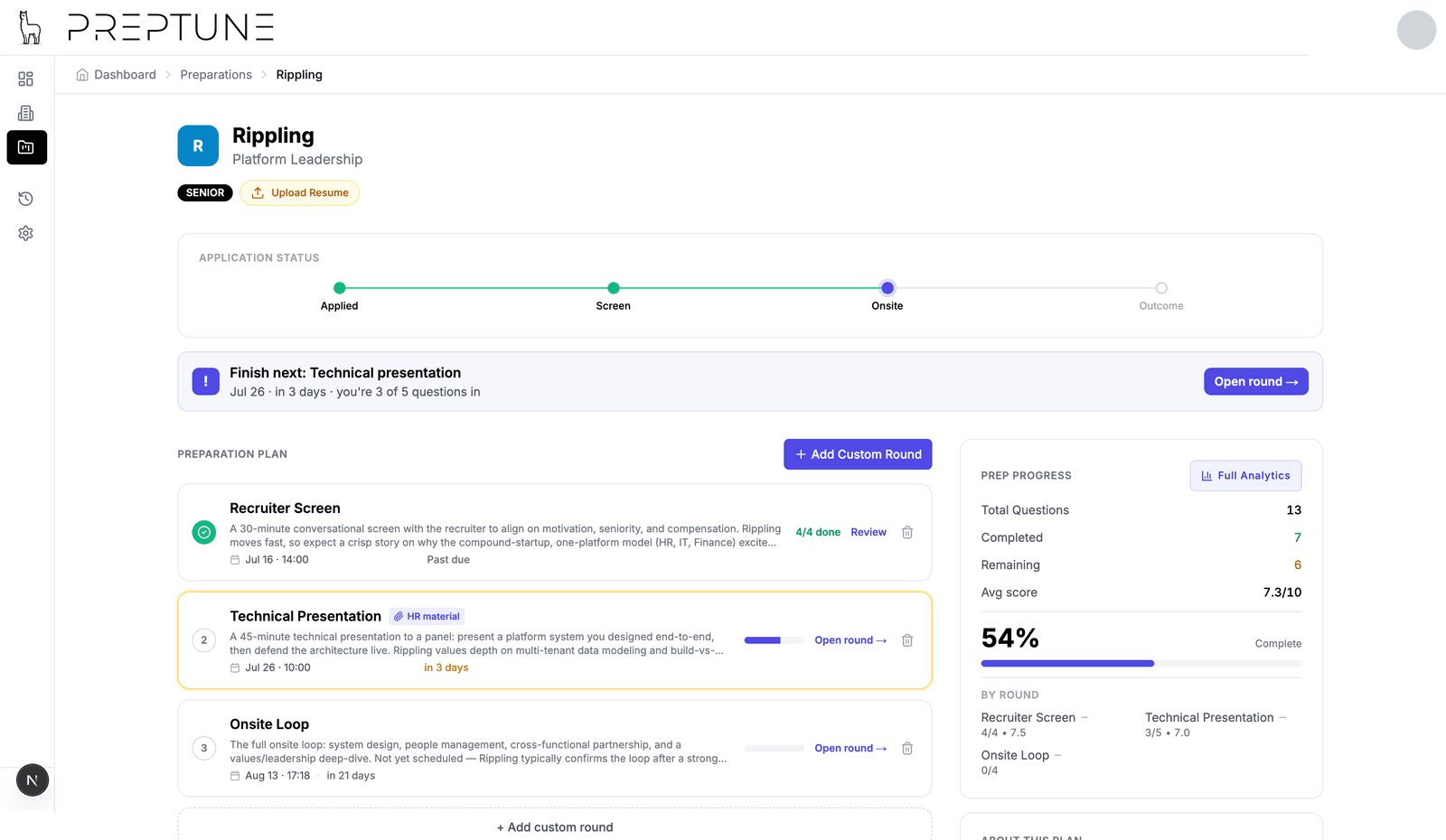Click the Onsite Loop round title
Image resolution: width=1446 pixels, height=840 pixels.
pyautogui.click(x=269, y=724)
